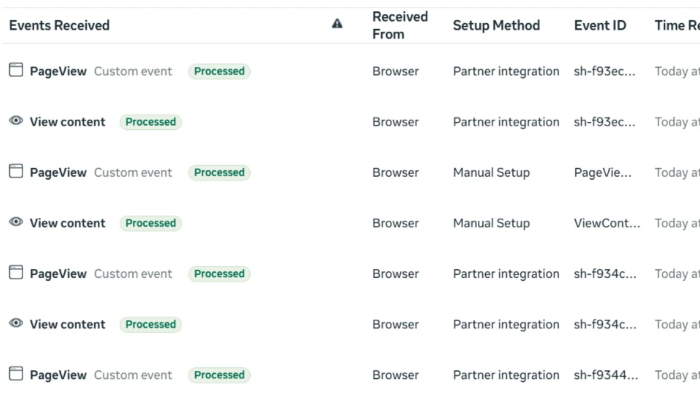Image resolution: width=700 pixels, height=394 pixels.
Task: Click the Processed badge on PageView row sh-f9344...
Action: [219, 375]
